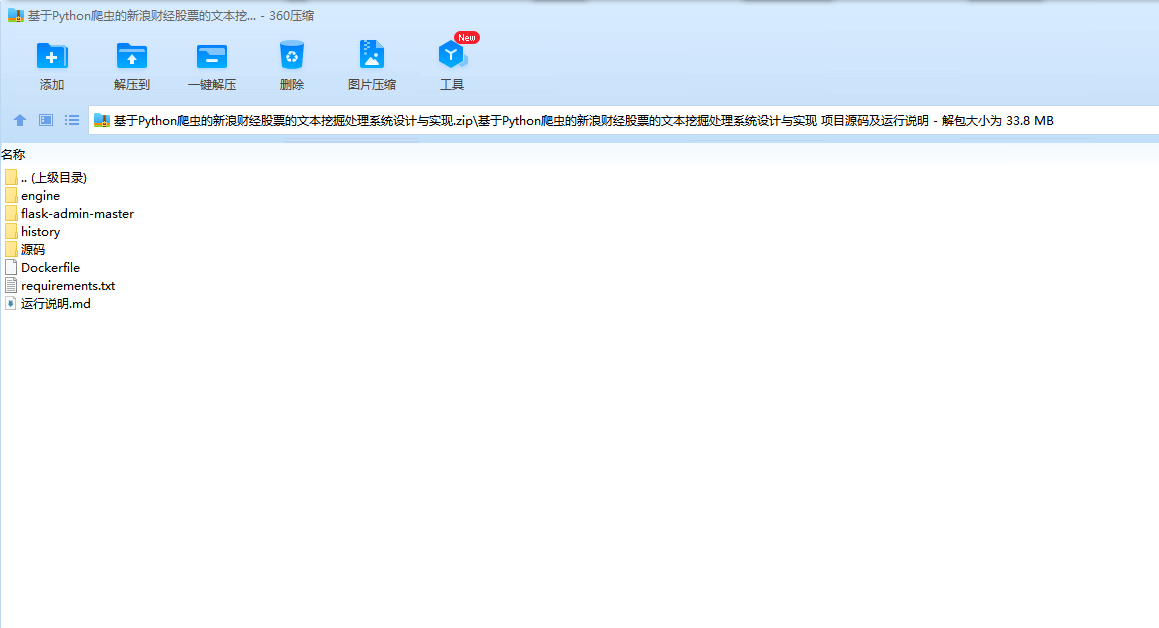This screenshot has height=628, width=1159.
Task: Go up one directory with arrow icon
Action: [20, 120]
